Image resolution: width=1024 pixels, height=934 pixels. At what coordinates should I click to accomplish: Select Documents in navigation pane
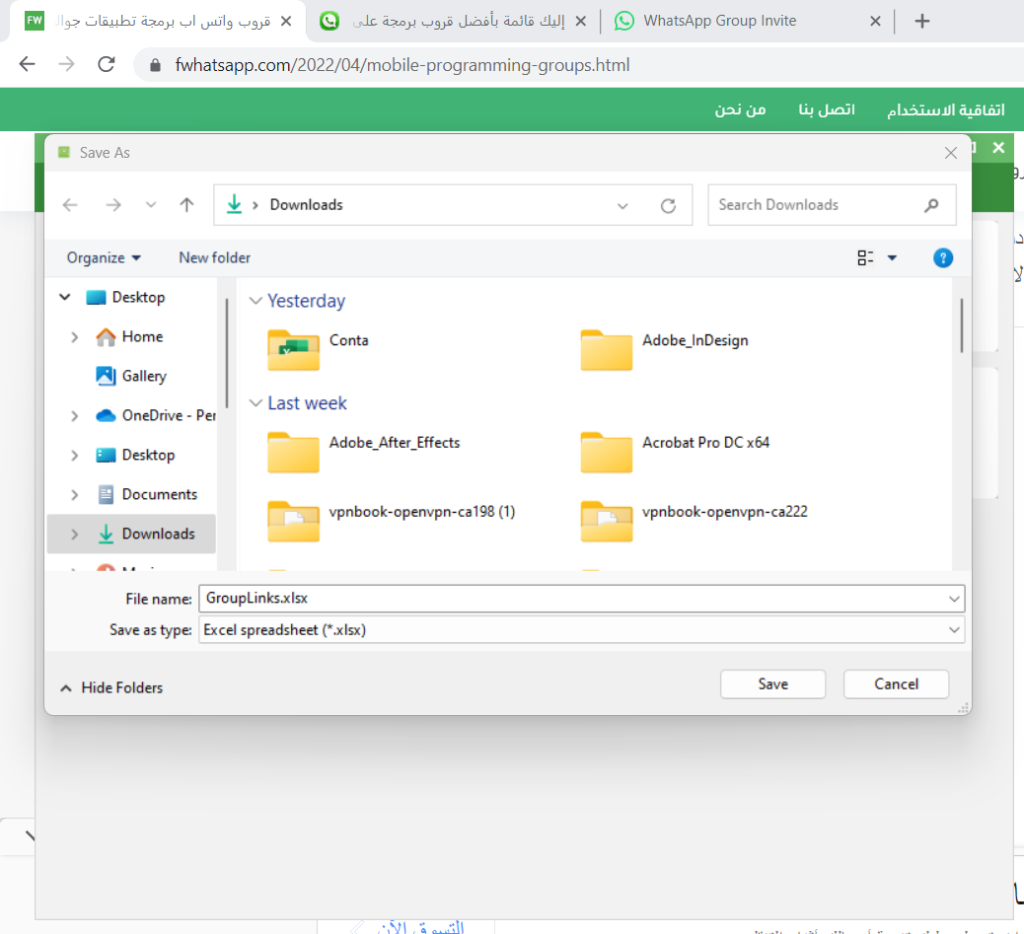pos(159,494)
